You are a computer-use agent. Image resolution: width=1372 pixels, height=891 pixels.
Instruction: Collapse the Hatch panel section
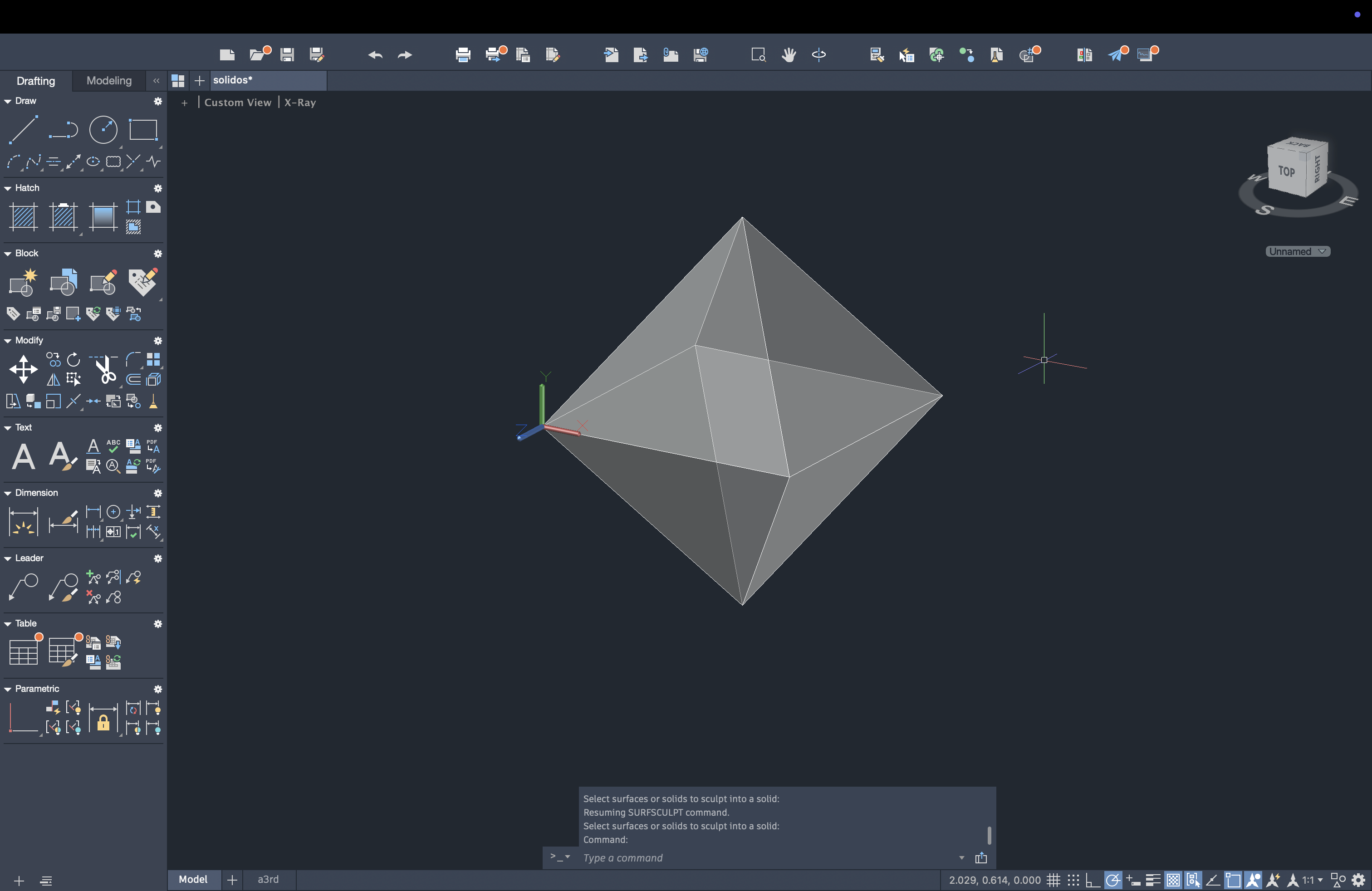point(8,188)
